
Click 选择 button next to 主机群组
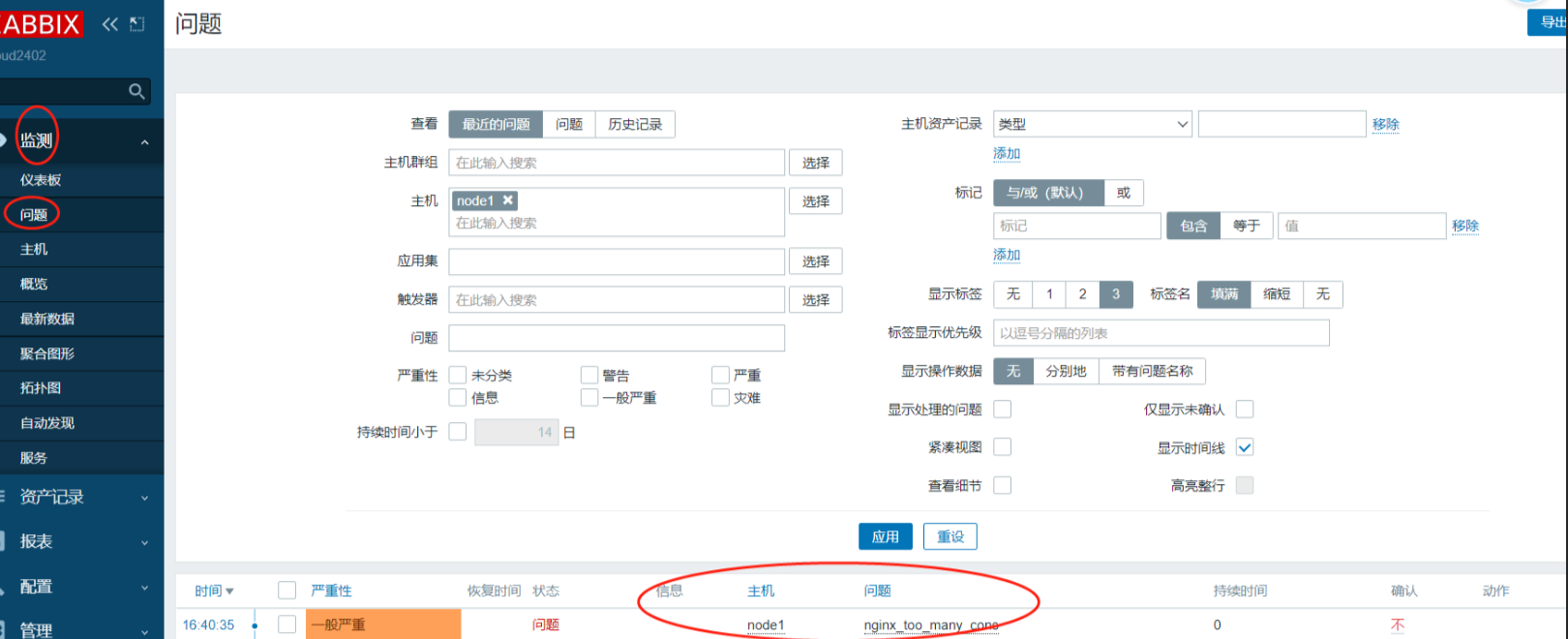(815, 163)
